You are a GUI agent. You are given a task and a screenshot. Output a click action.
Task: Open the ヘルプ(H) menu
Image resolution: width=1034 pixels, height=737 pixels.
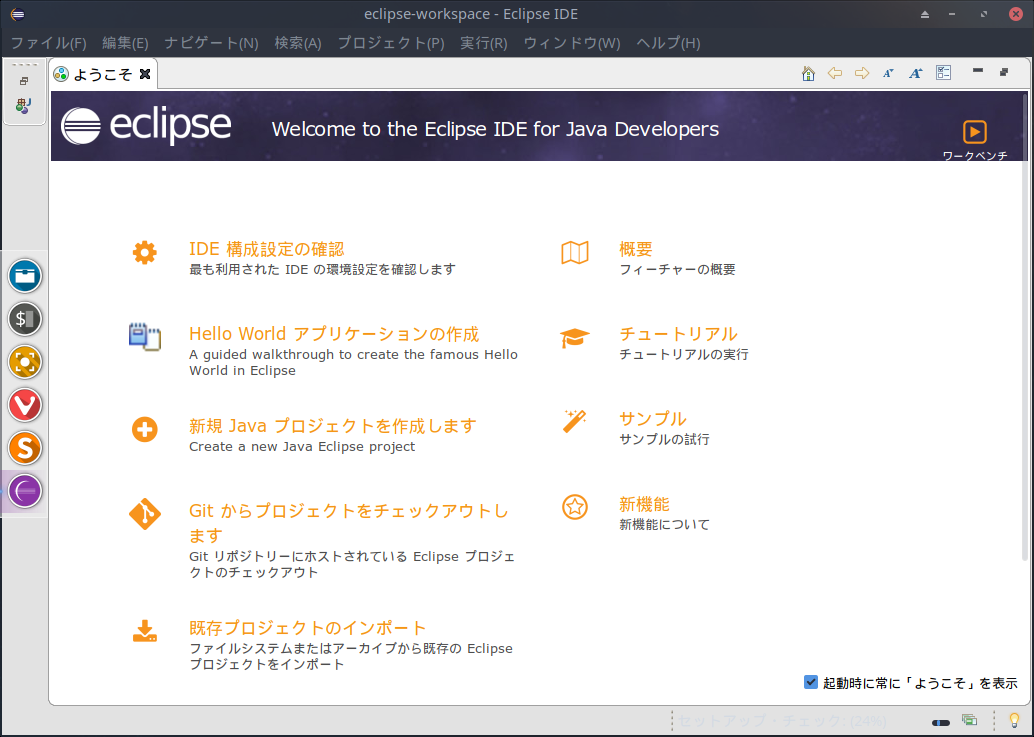coord(668,43)
